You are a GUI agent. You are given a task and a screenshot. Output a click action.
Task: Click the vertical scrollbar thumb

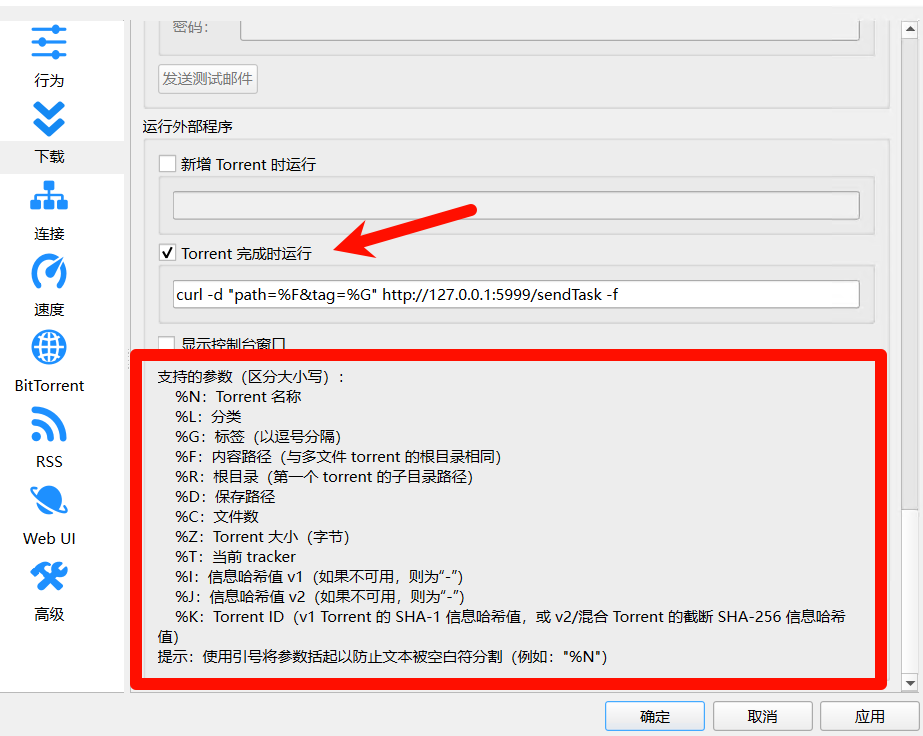[x=910, y=274]
